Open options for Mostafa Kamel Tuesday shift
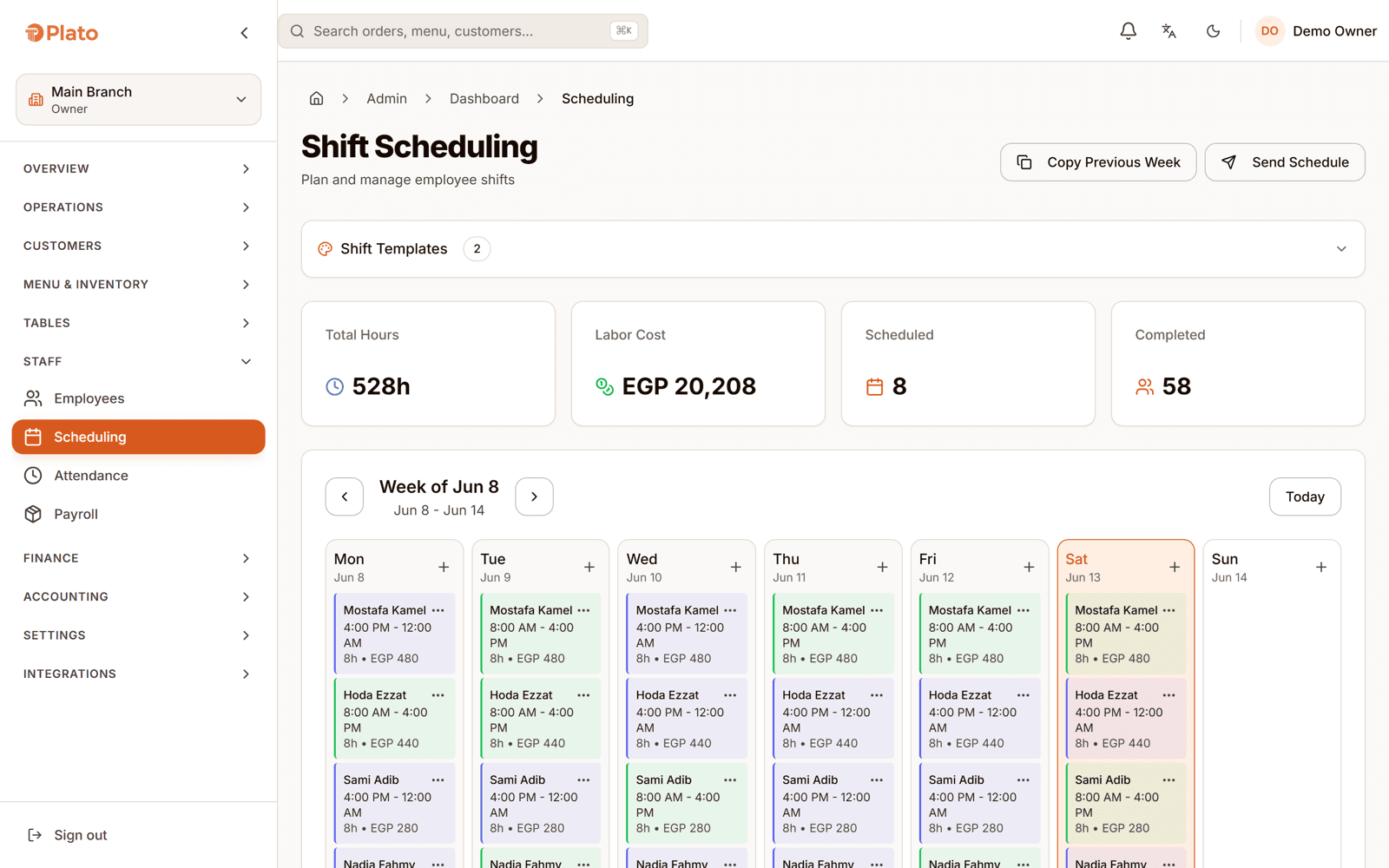 584,610
